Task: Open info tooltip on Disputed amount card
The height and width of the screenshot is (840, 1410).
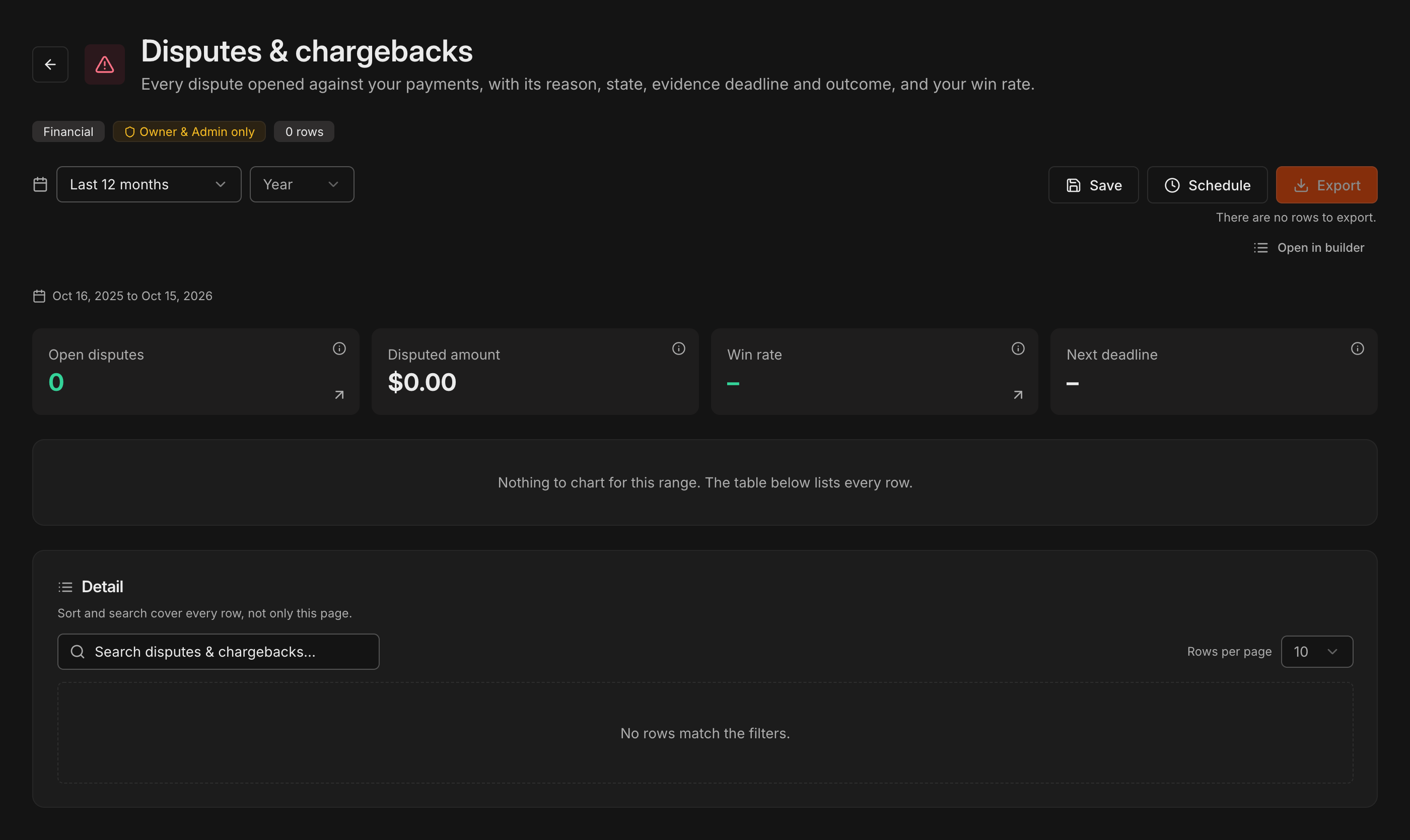Action: [679, 348]
